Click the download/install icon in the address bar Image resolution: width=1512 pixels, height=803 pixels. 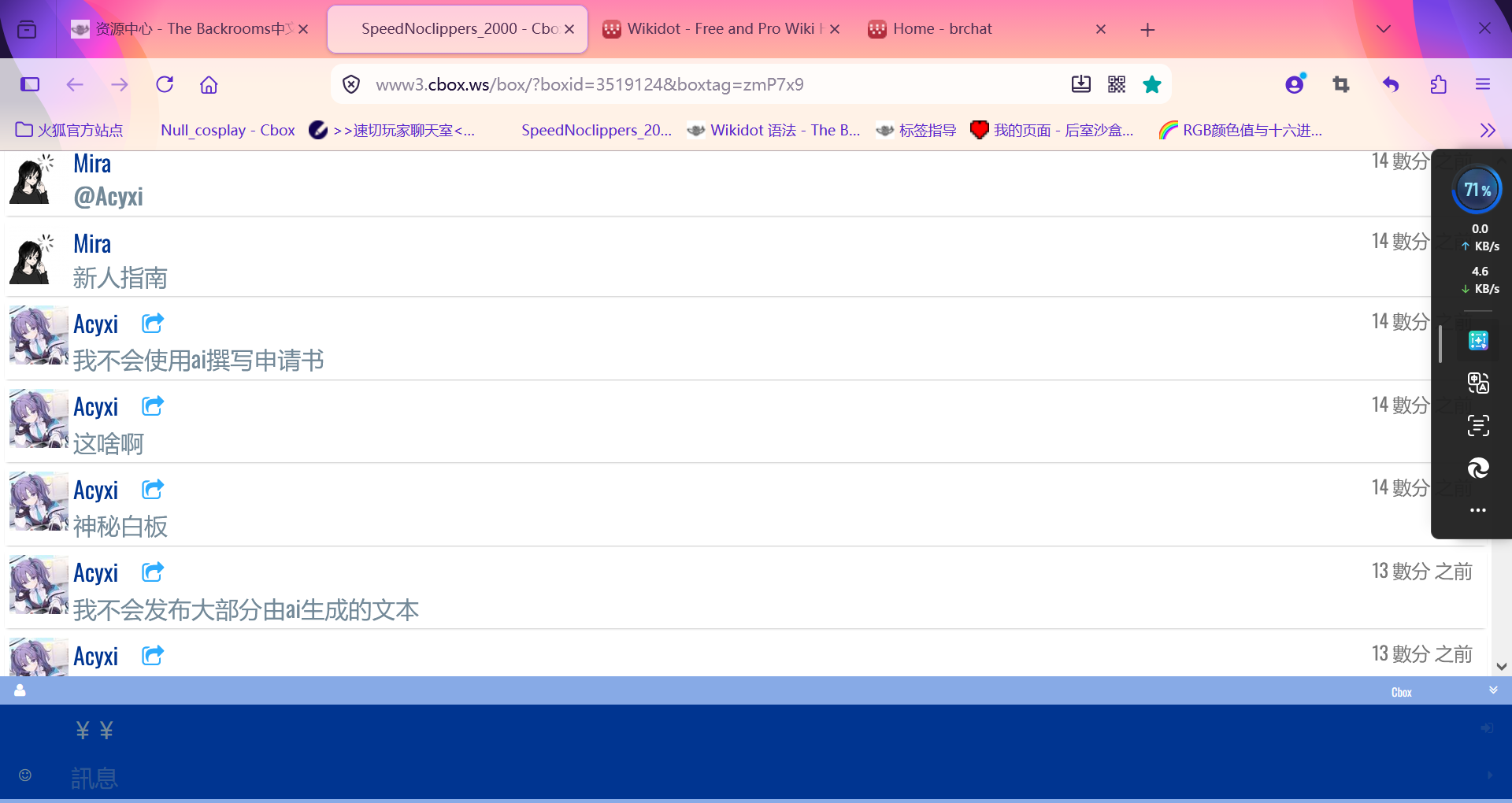pos(1081,84)
